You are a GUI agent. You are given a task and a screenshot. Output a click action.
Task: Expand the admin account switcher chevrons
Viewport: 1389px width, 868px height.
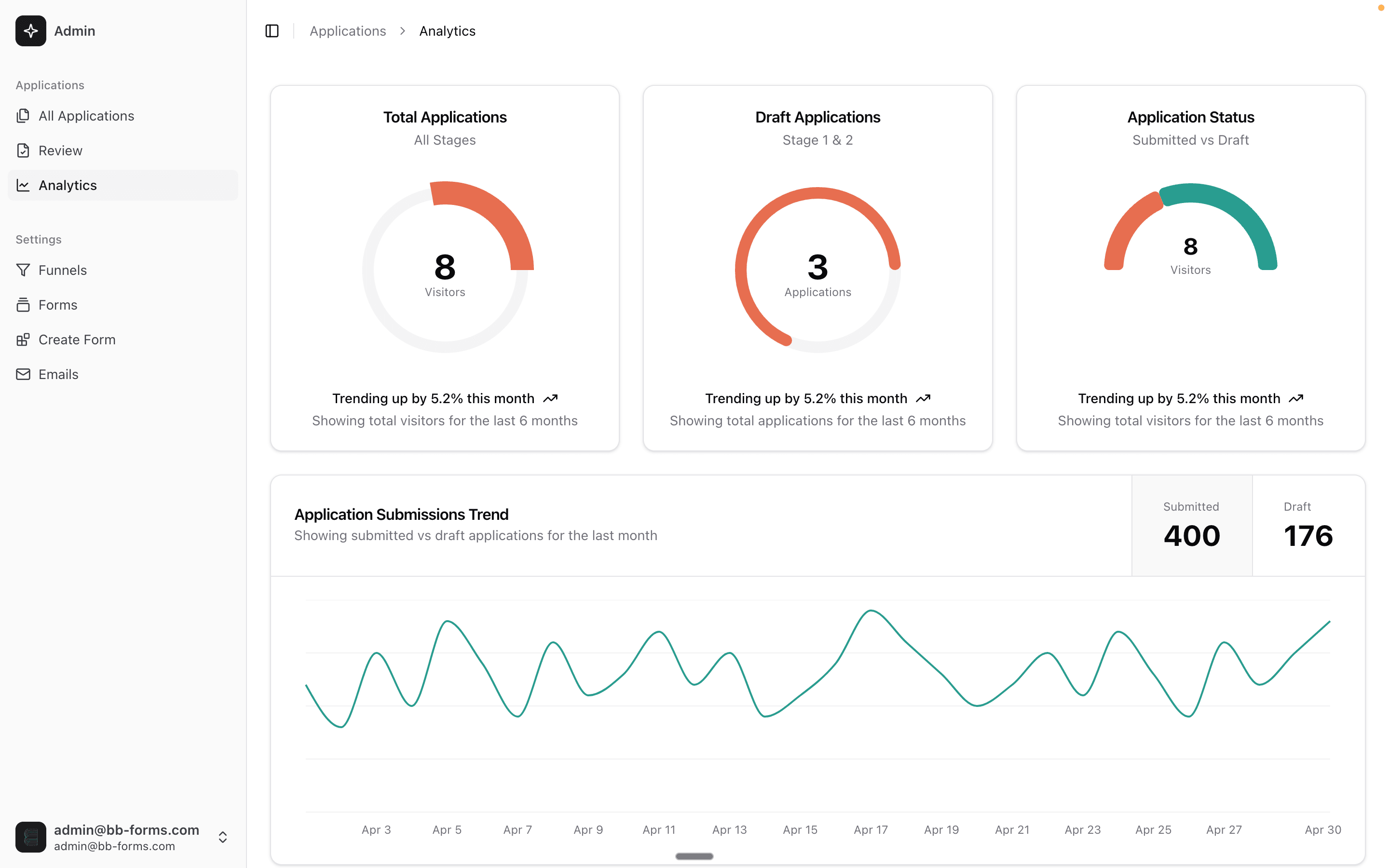tap(223, 837)
